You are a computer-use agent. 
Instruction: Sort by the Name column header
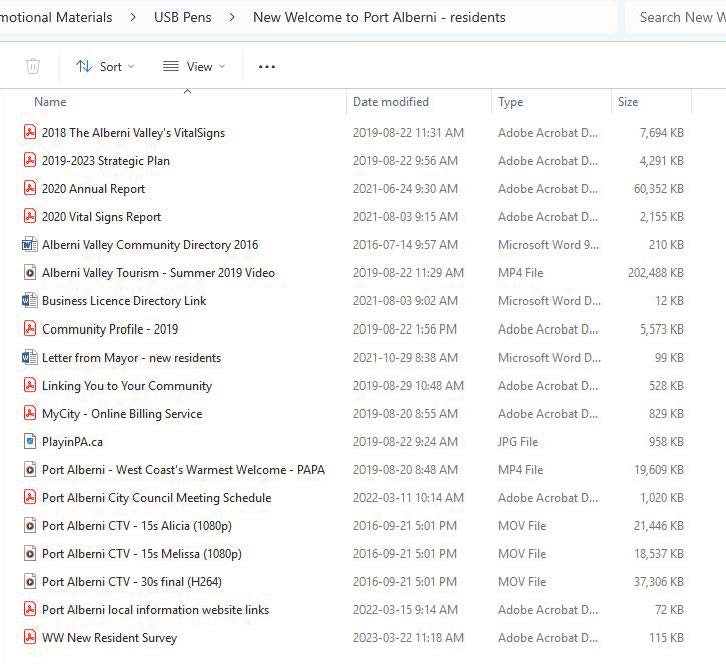(x=50, y=102)
